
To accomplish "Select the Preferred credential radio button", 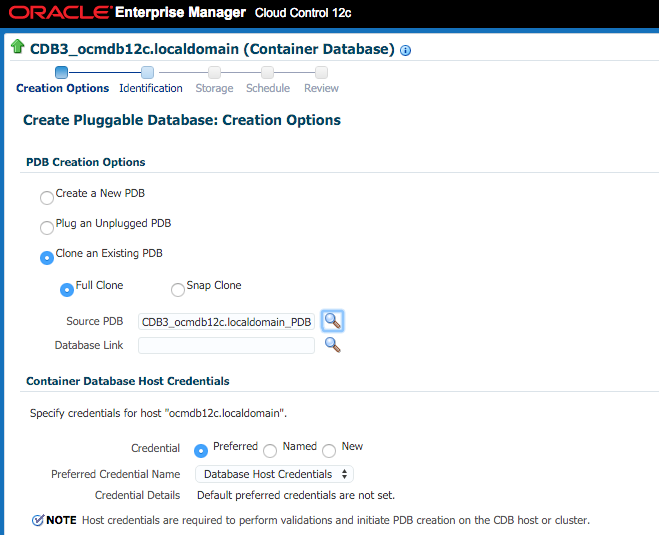I will pyautogui.click(x=201, y=451).
